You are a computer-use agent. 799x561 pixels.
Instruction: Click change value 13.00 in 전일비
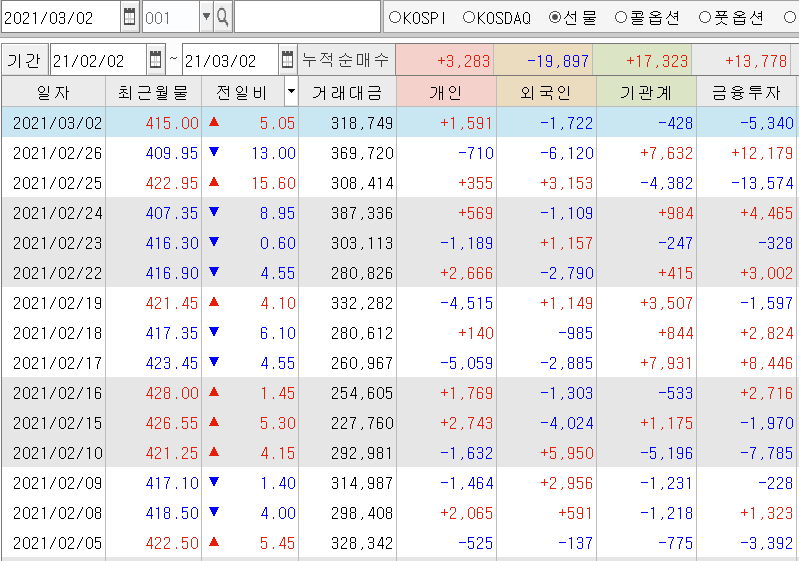274,153
